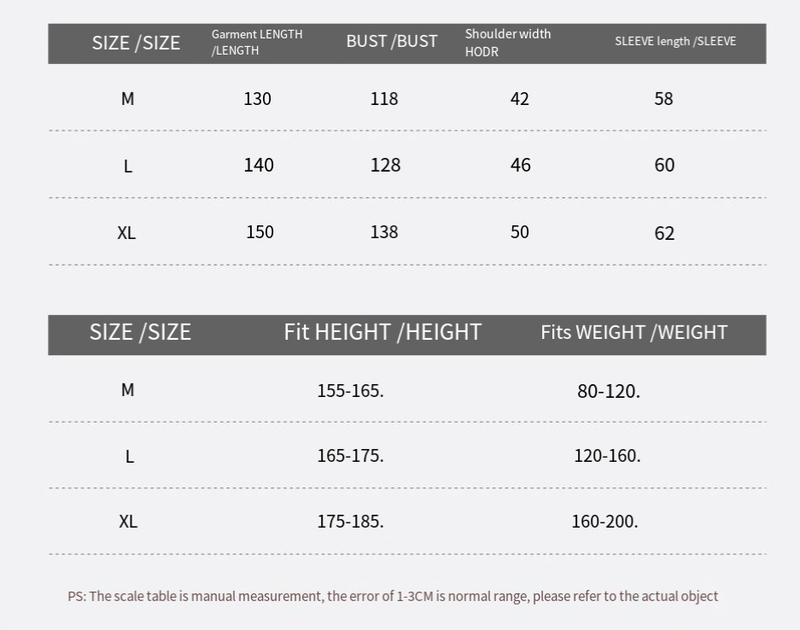800x630 pixels.
Task: Click the Fits WEIGHT column header
Action: [x=634, y=332]
